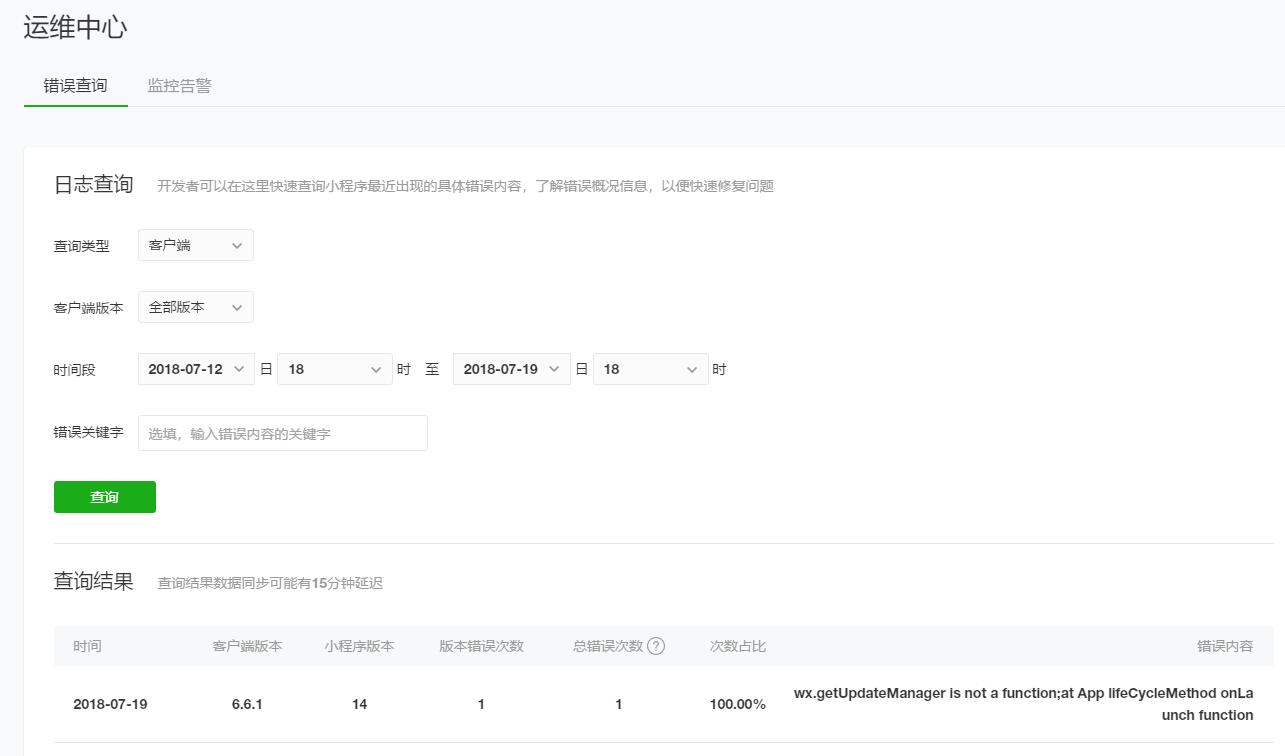The width and height of the screenshot is (1285, 756).
Task: Click the 时间 column header
Action: 87,645
